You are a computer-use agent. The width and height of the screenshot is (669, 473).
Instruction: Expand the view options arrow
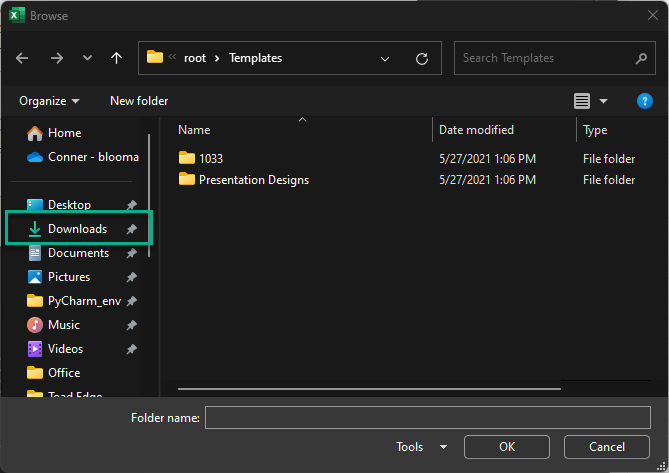pyautogui.click(x=603, y=101)
